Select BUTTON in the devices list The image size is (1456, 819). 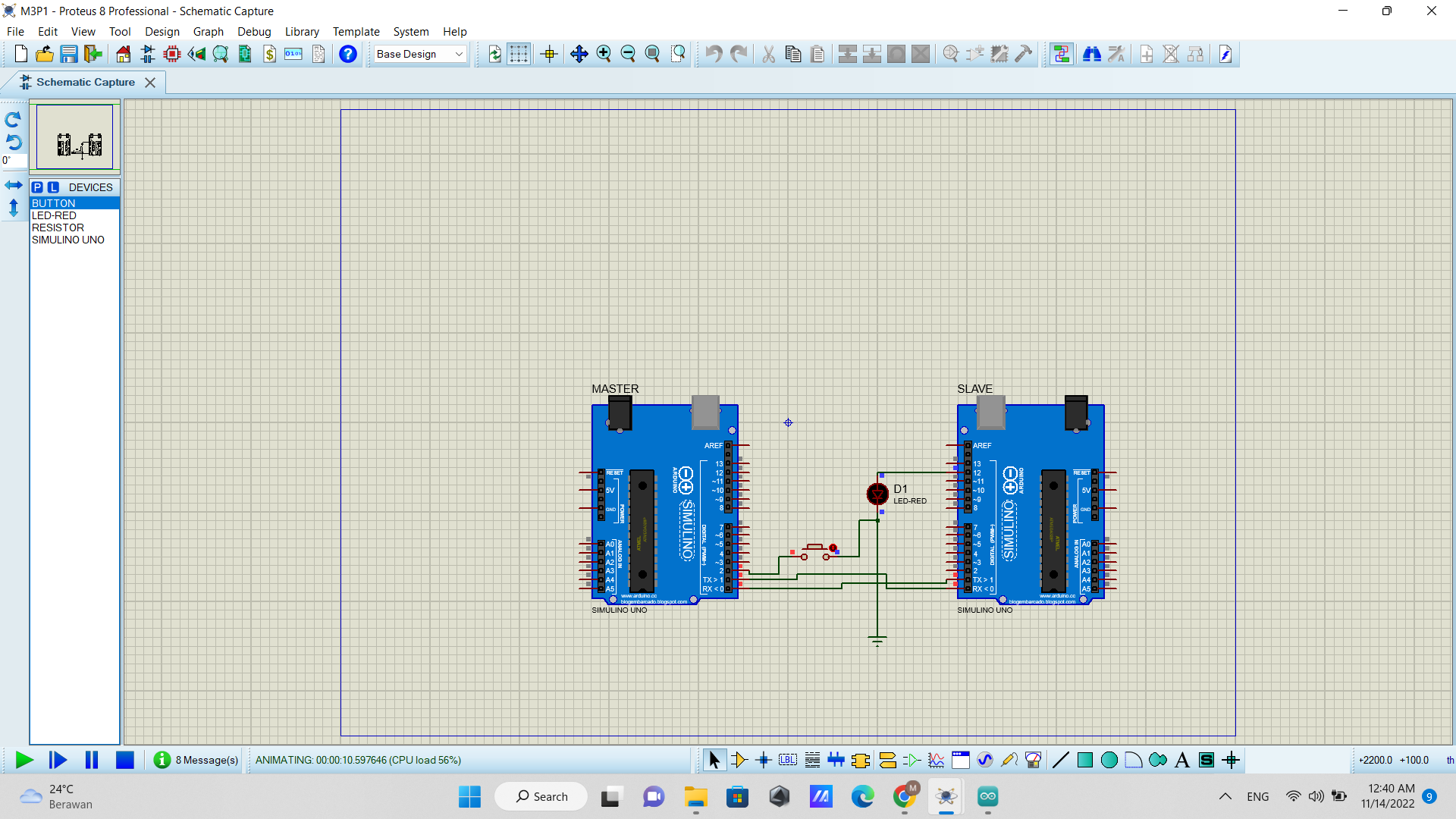[74, 203]
